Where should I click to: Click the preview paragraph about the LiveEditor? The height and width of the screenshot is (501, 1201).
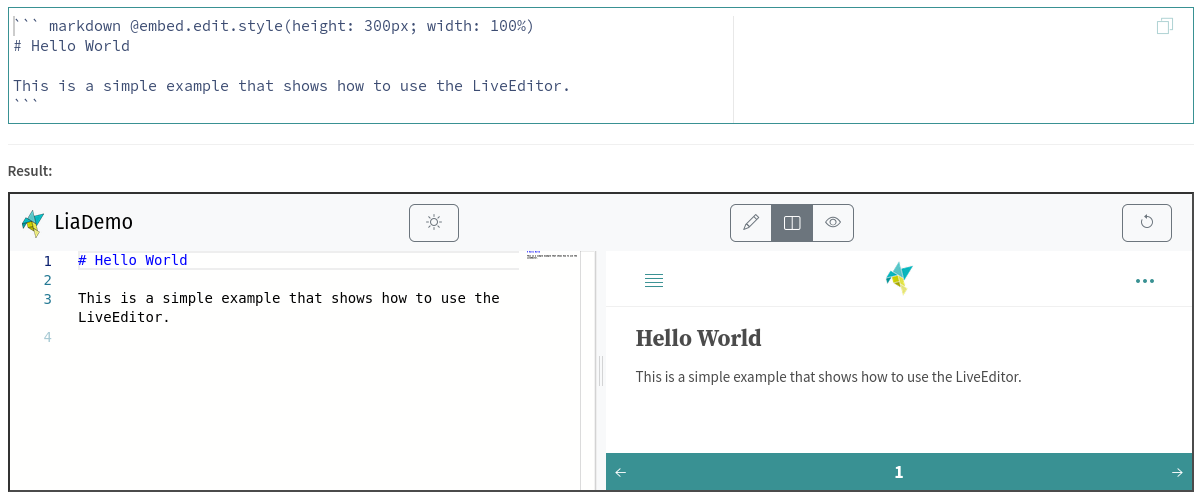[x=829, y=377]
